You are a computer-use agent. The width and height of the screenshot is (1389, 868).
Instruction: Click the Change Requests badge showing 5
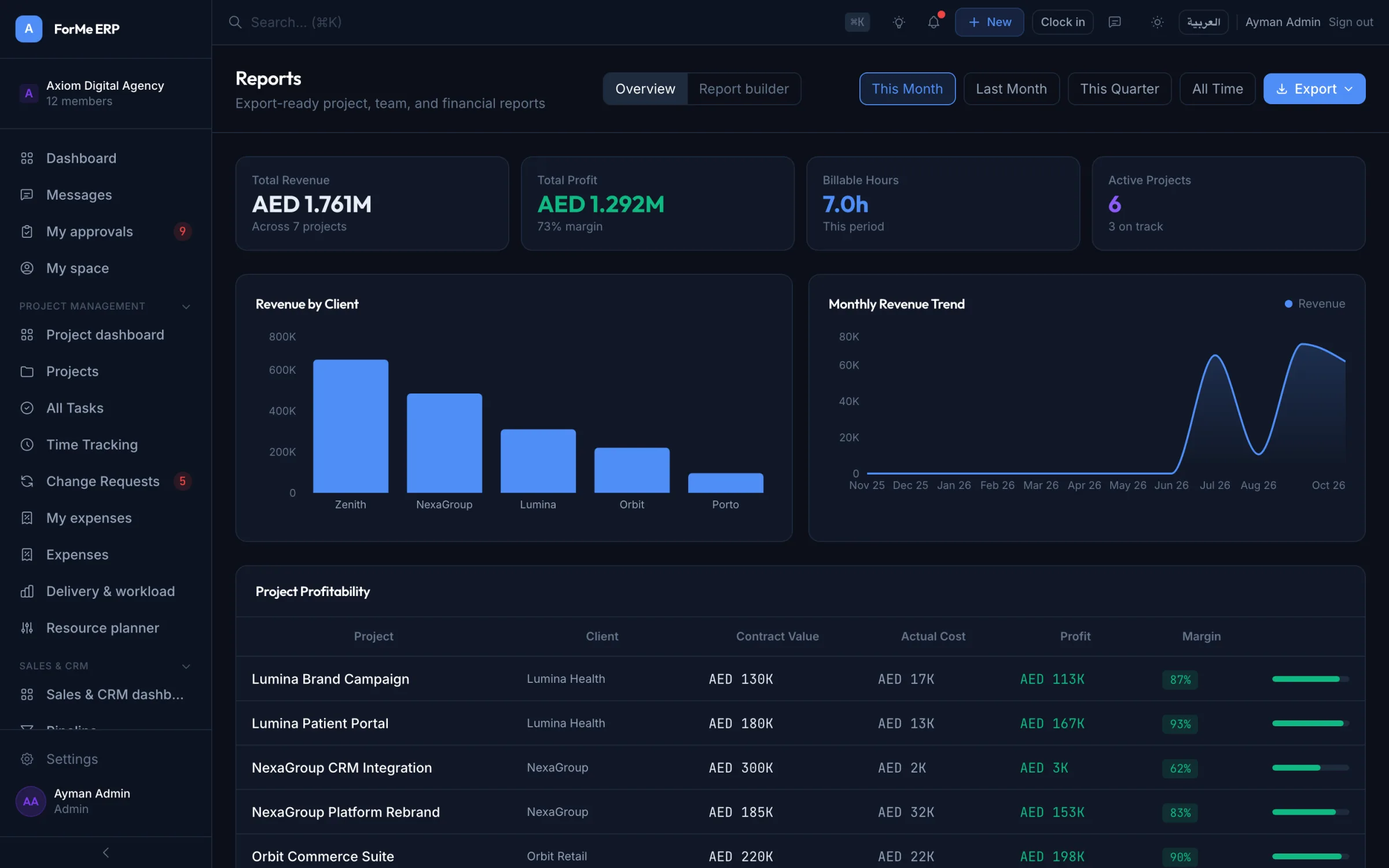coord(182,481)
